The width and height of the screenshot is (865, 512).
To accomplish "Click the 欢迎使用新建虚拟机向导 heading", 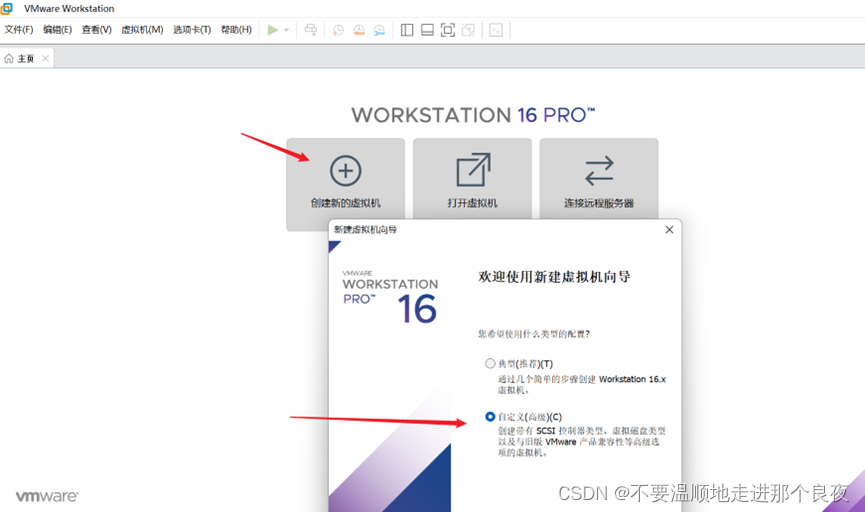I will coord(554,276).
